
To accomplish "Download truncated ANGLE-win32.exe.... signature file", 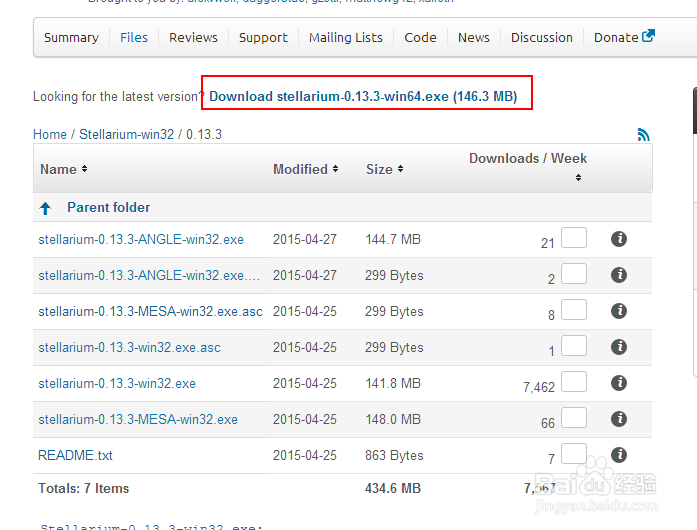I will [x=149, y=276].
